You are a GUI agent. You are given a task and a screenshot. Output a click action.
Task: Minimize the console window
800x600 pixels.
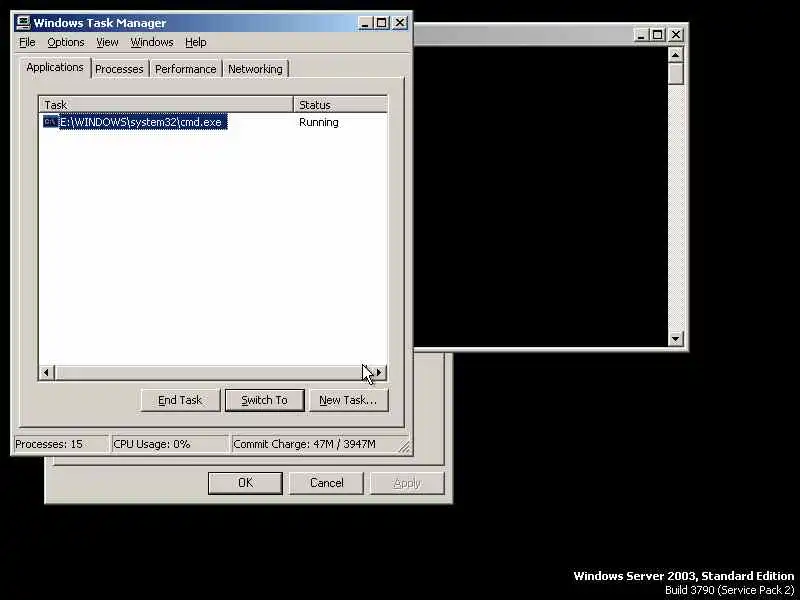(x=641, y=35)
